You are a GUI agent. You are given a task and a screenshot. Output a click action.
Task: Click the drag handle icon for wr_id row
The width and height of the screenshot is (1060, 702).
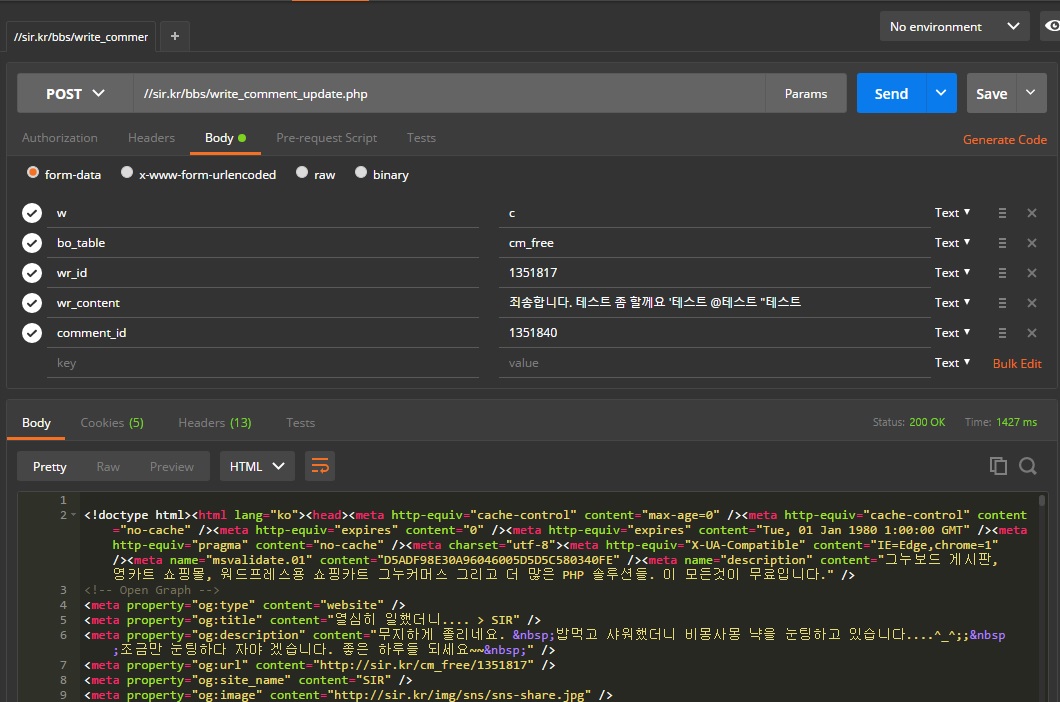[x=1001, y=273]
